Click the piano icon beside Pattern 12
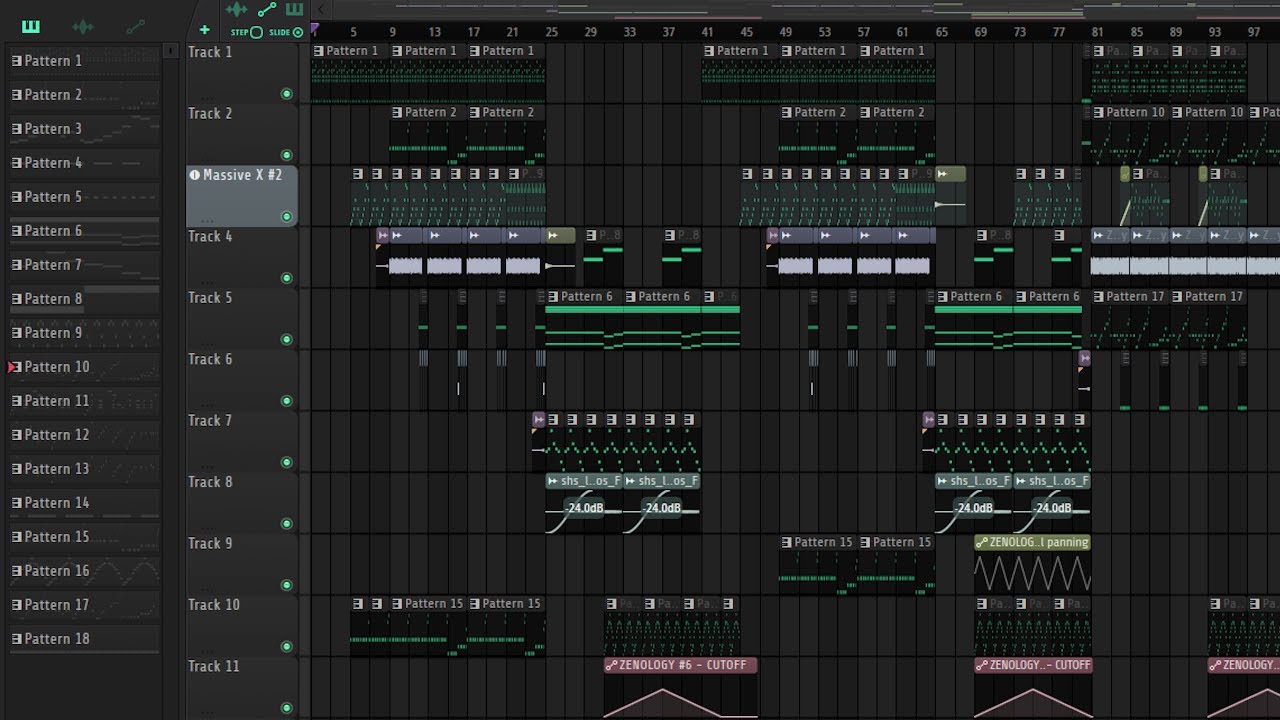The width and height of the screenshot is (1280, 720). (16, 435)
